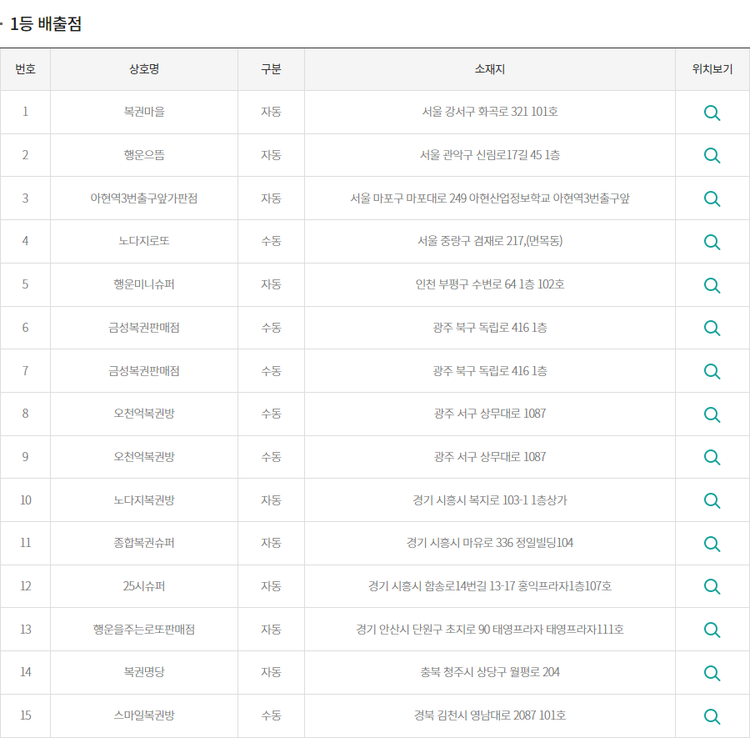Click row number 10 for 노다지복권방
This screenshot has height=738, width=750.
[x=25, y=500]
